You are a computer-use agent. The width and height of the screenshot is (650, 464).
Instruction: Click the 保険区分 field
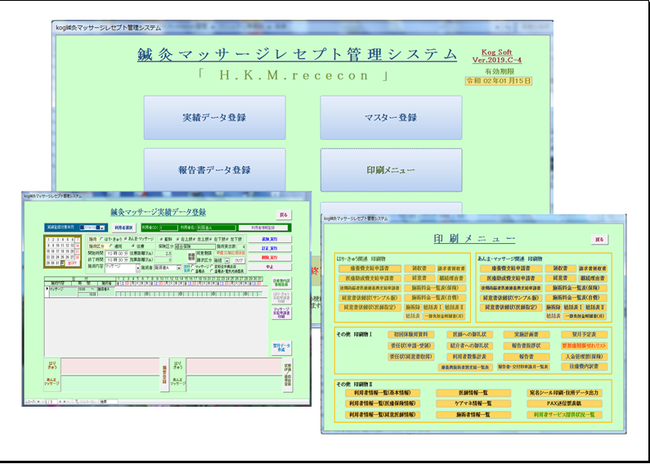[x=195, y=246]
